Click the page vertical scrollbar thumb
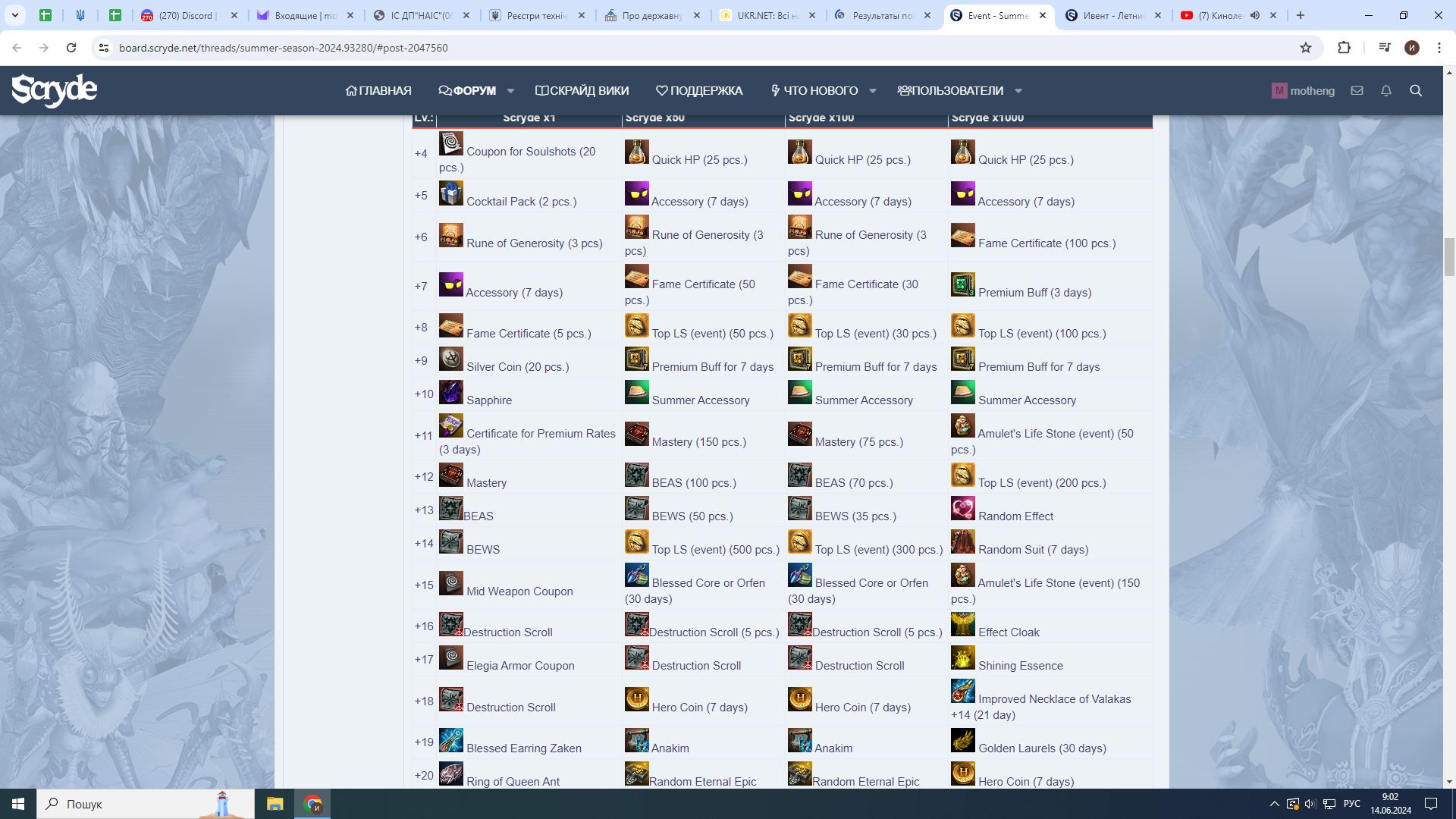This screenshot has height=819, width=1456. pos(1449,256)
